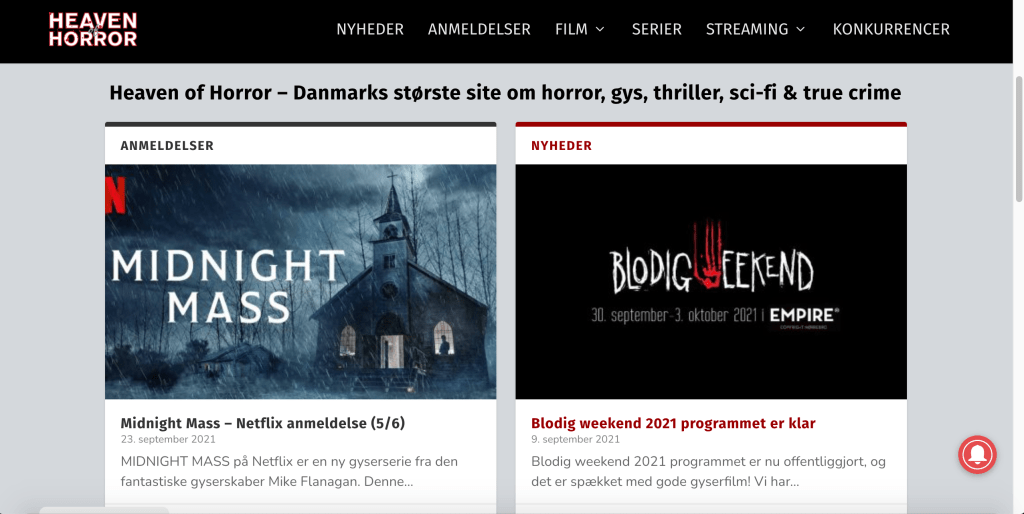
Task: Open the Blodig Weekend poster thumbnail
Action: 711,281
